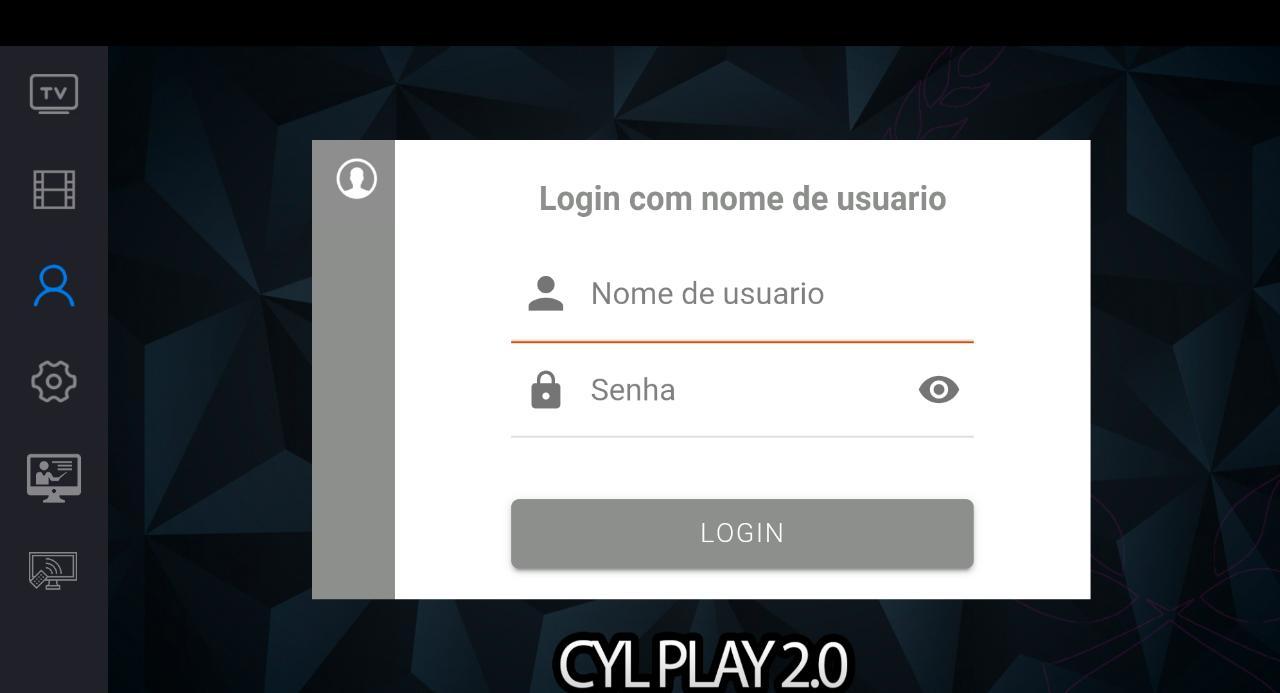
Task: Focus the Nome de usuario field
Action: pyautogui.click(x=742, y=294)
